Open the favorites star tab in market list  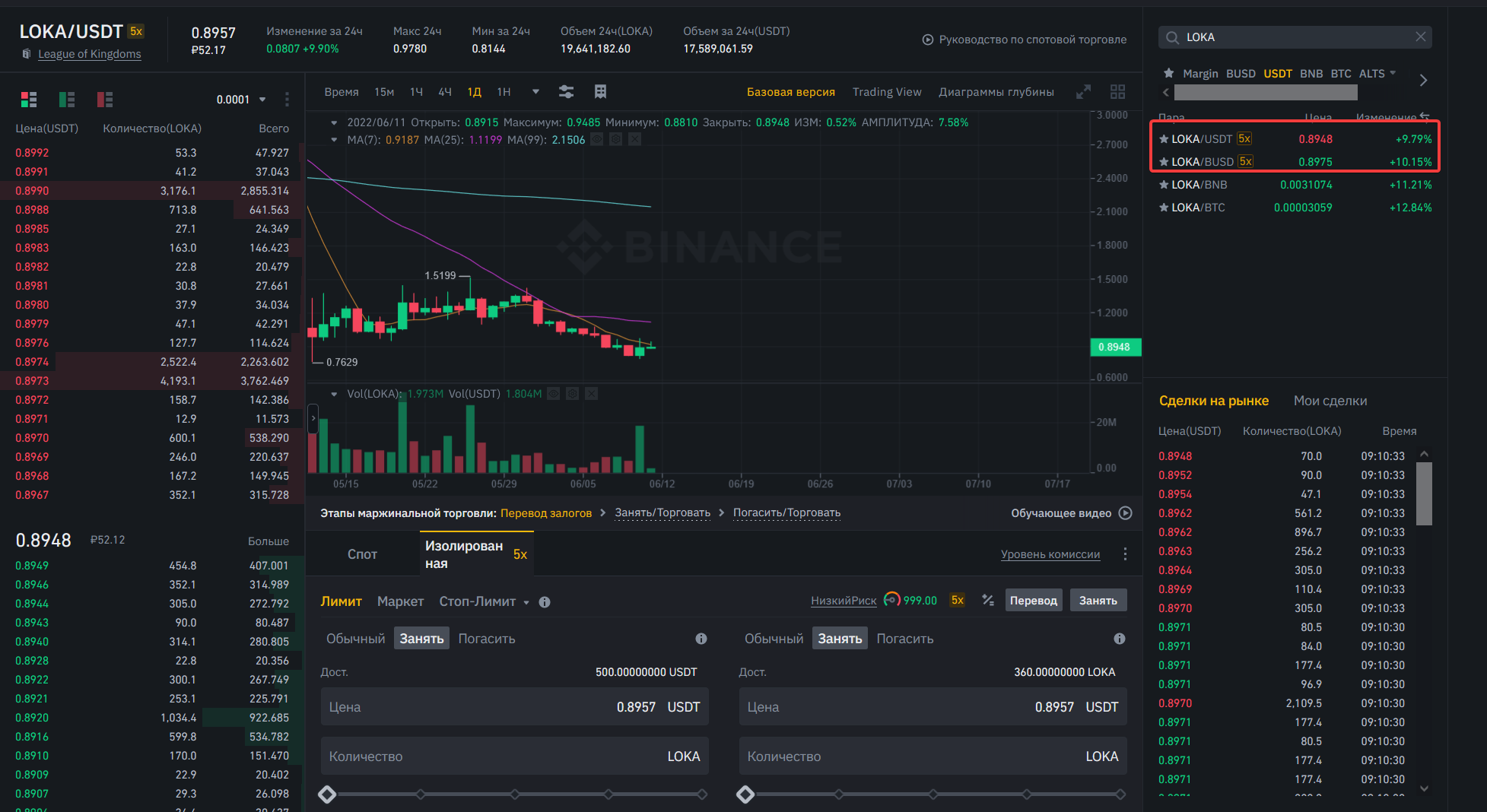pyautogui.click(x=1168, y=73)
